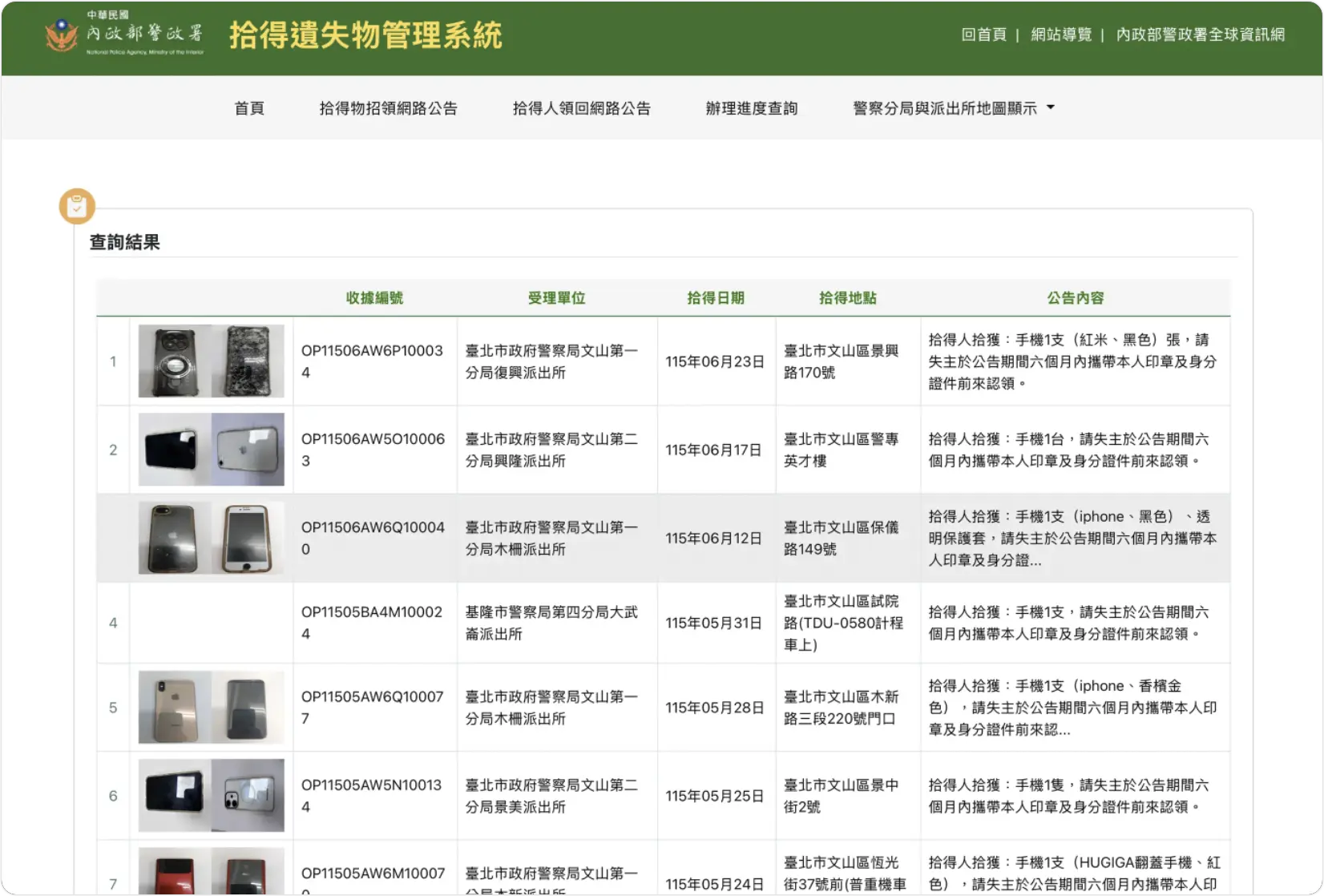The height and width of the screenshot is (896, 1324).
Task: Click date 115年05月31日
Action: (713, 623)
